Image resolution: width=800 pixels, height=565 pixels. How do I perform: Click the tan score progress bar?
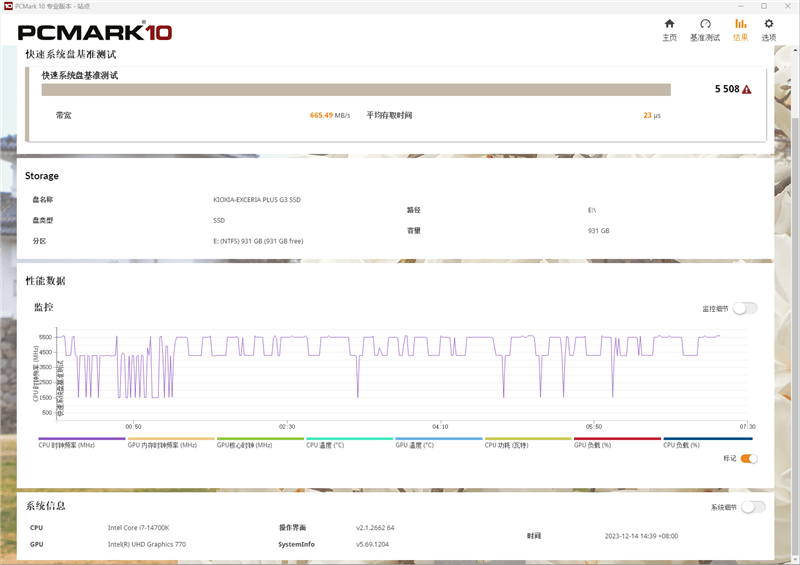point(355,89)
